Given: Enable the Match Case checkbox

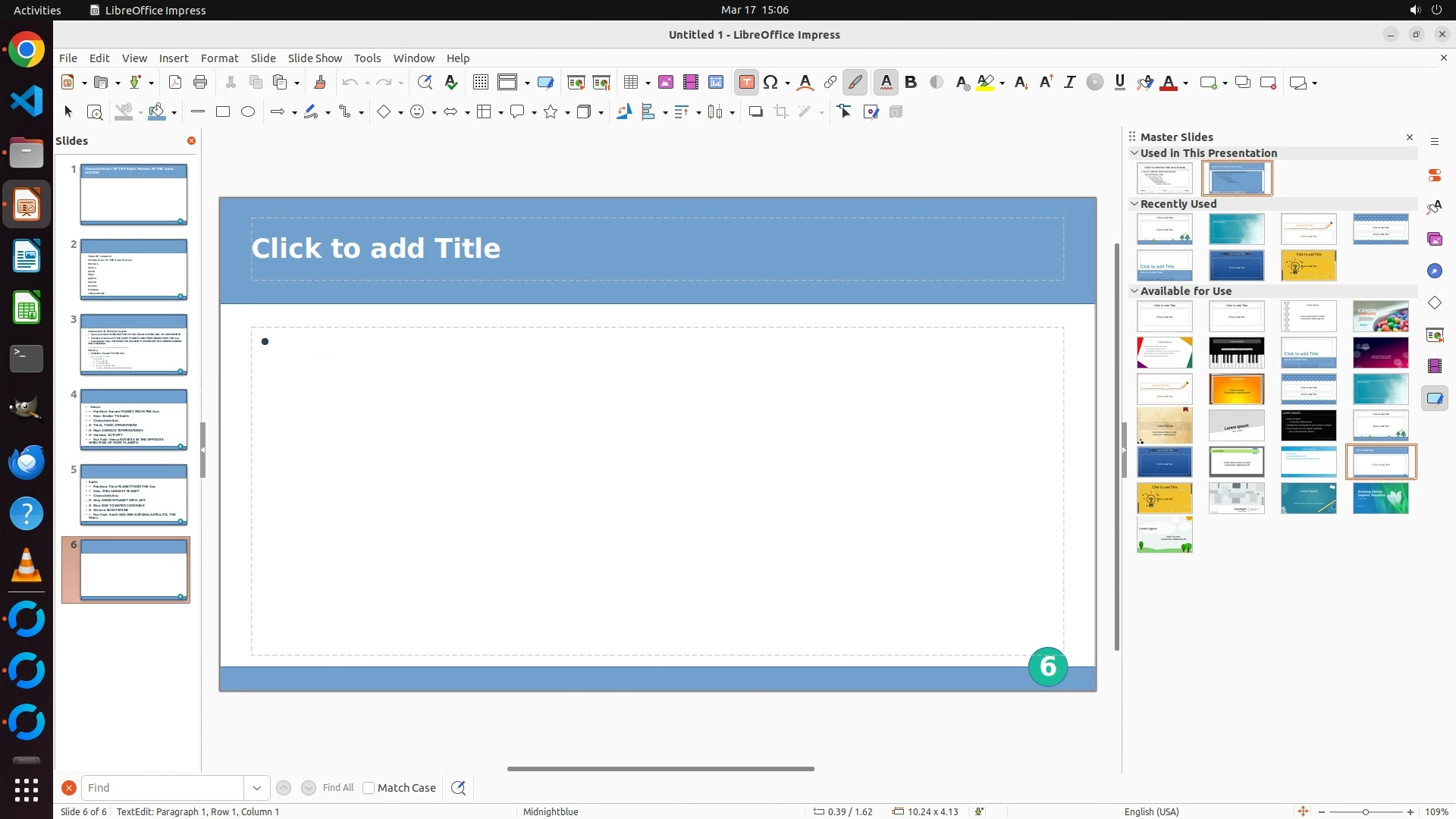Looking at the screenshot, I should click(369, 788).
